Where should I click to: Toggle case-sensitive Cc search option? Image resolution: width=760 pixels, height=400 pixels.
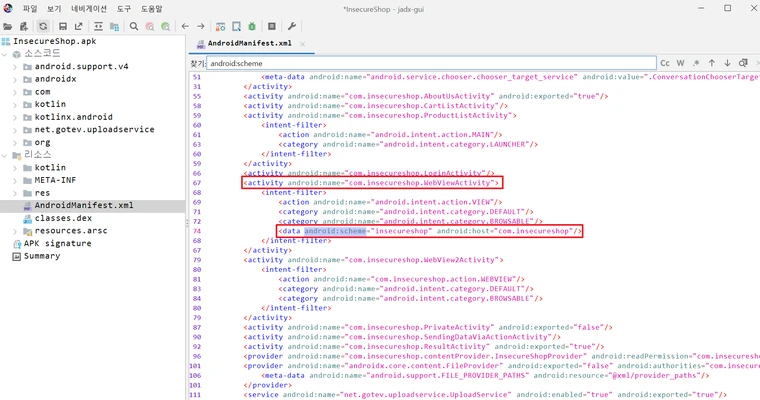click(665, 63)
